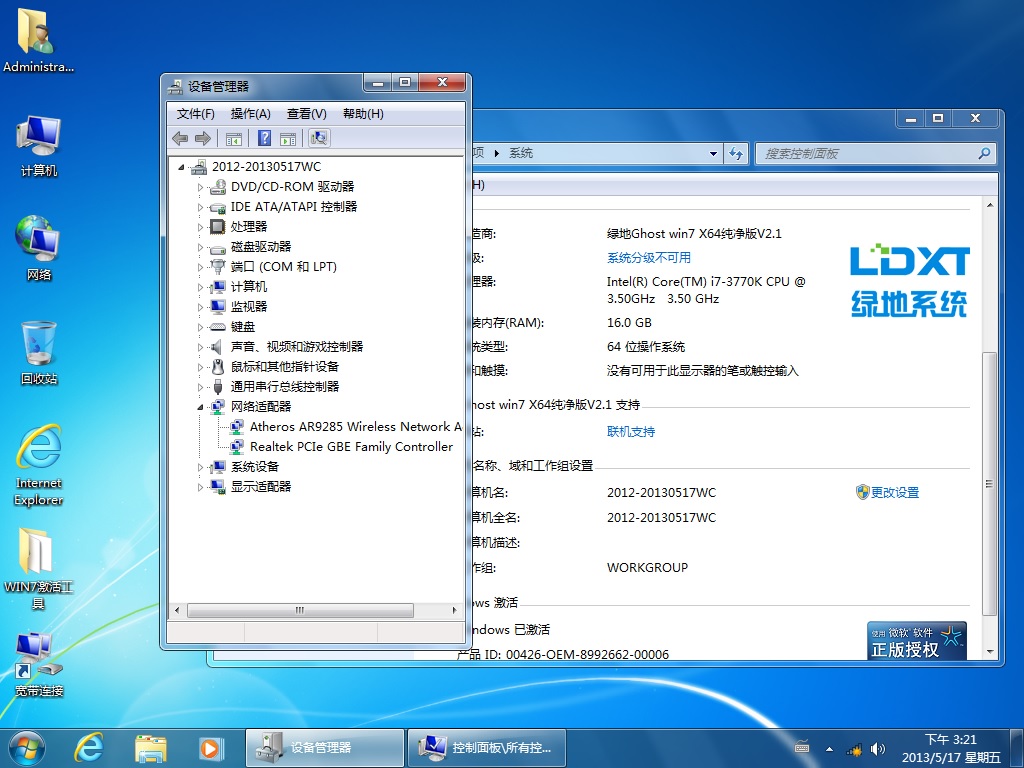Select the 监视器 monitor icon in device tree
The height and width of the screenshot is (768, 1024).
coord(217,306)
